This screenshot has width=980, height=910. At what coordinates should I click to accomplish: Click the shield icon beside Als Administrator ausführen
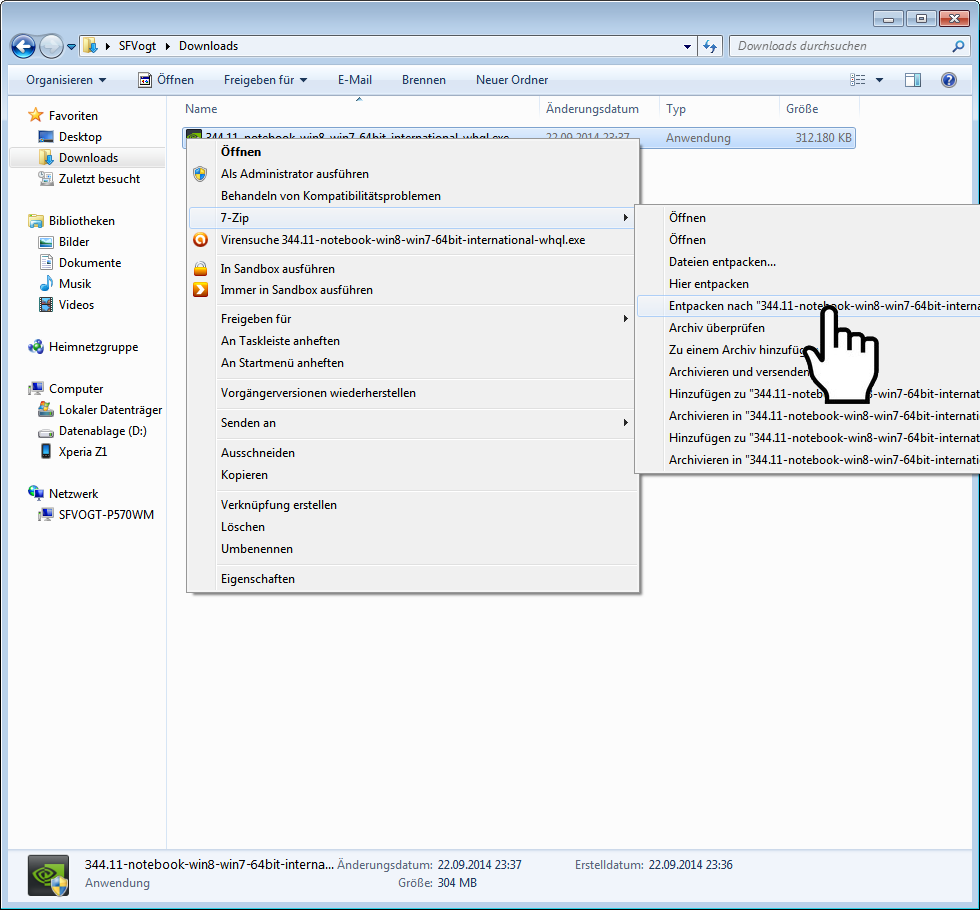point(200,174)
